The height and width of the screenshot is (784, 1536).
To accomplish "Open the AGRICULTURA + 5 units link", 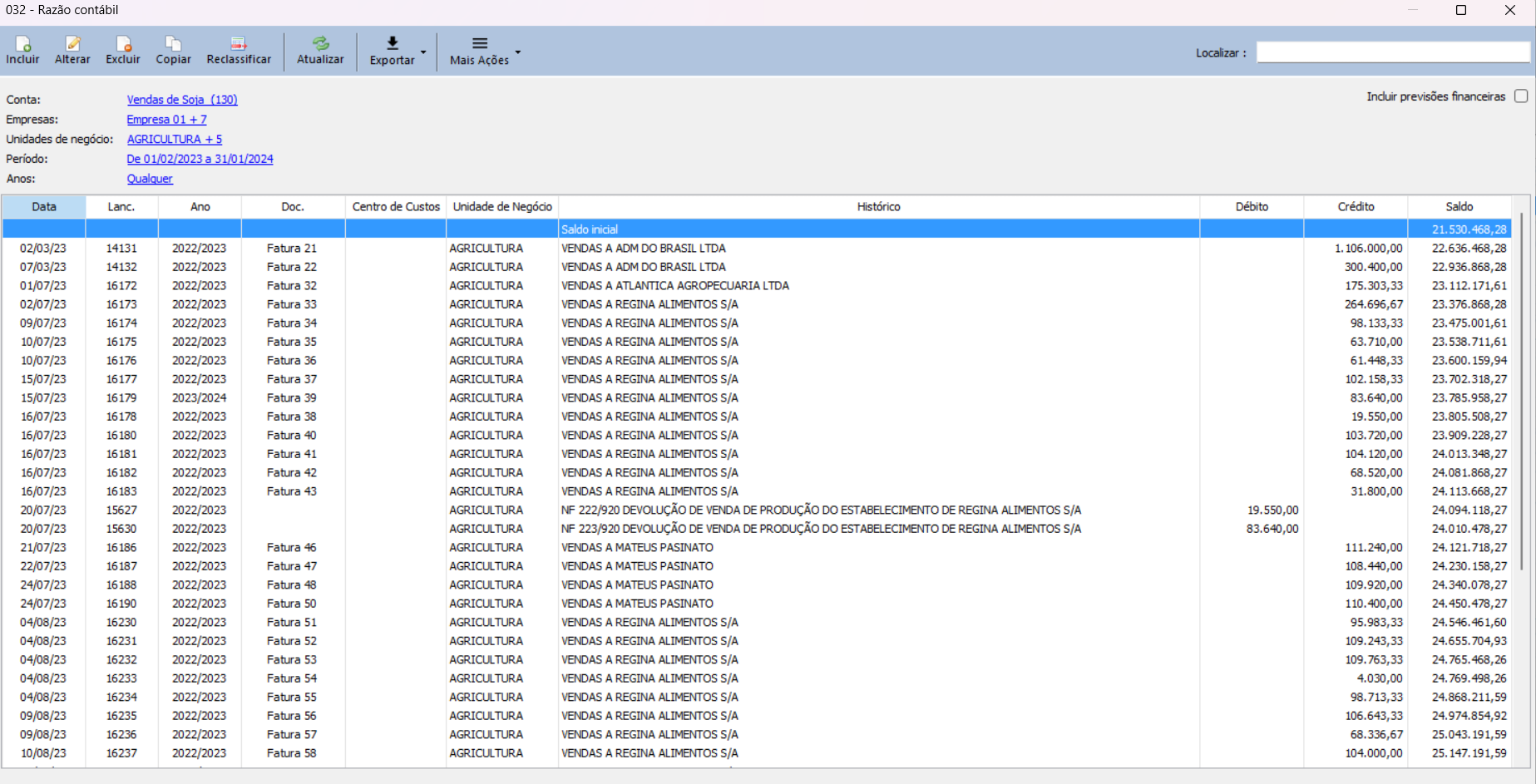I will tap(175, 140).
